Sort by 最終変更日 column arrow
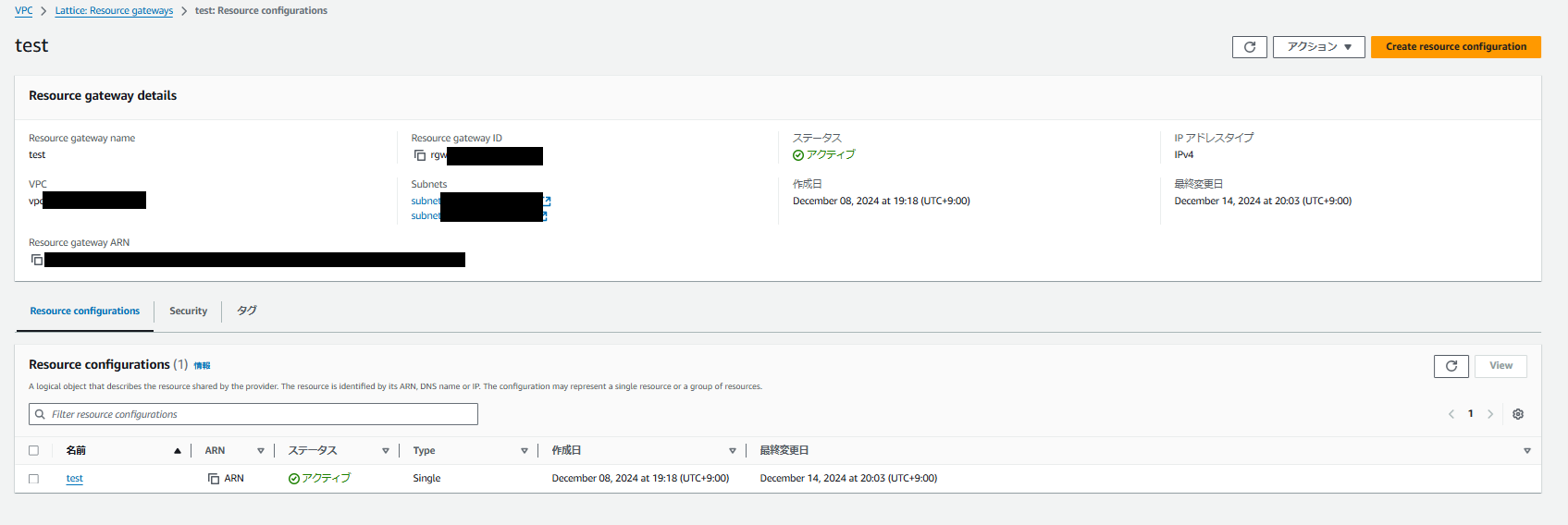 pyautogui.click(x=1526, y=451)
